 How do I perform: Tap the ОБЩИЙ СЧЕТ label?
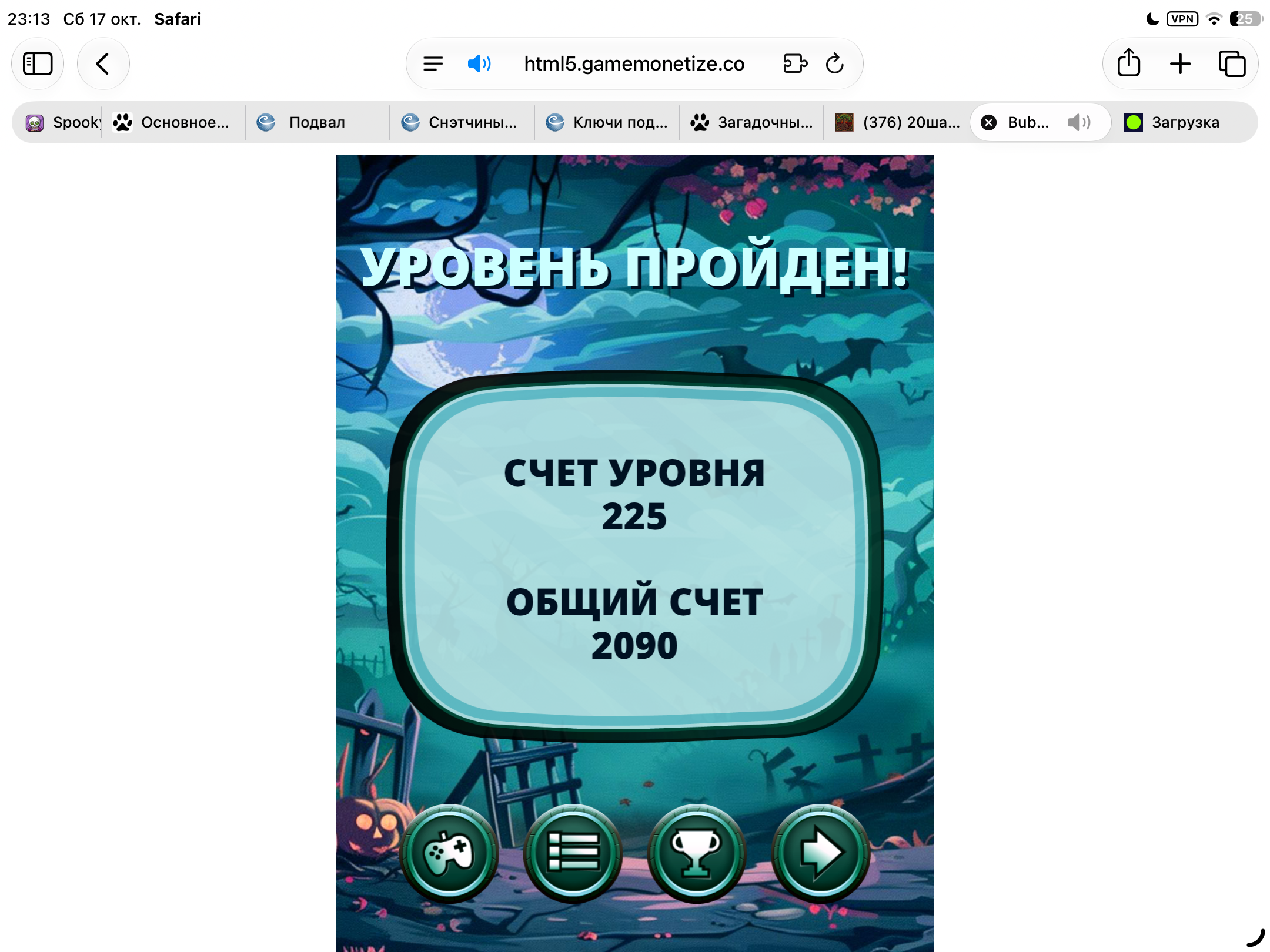click(x=634, y=601)
